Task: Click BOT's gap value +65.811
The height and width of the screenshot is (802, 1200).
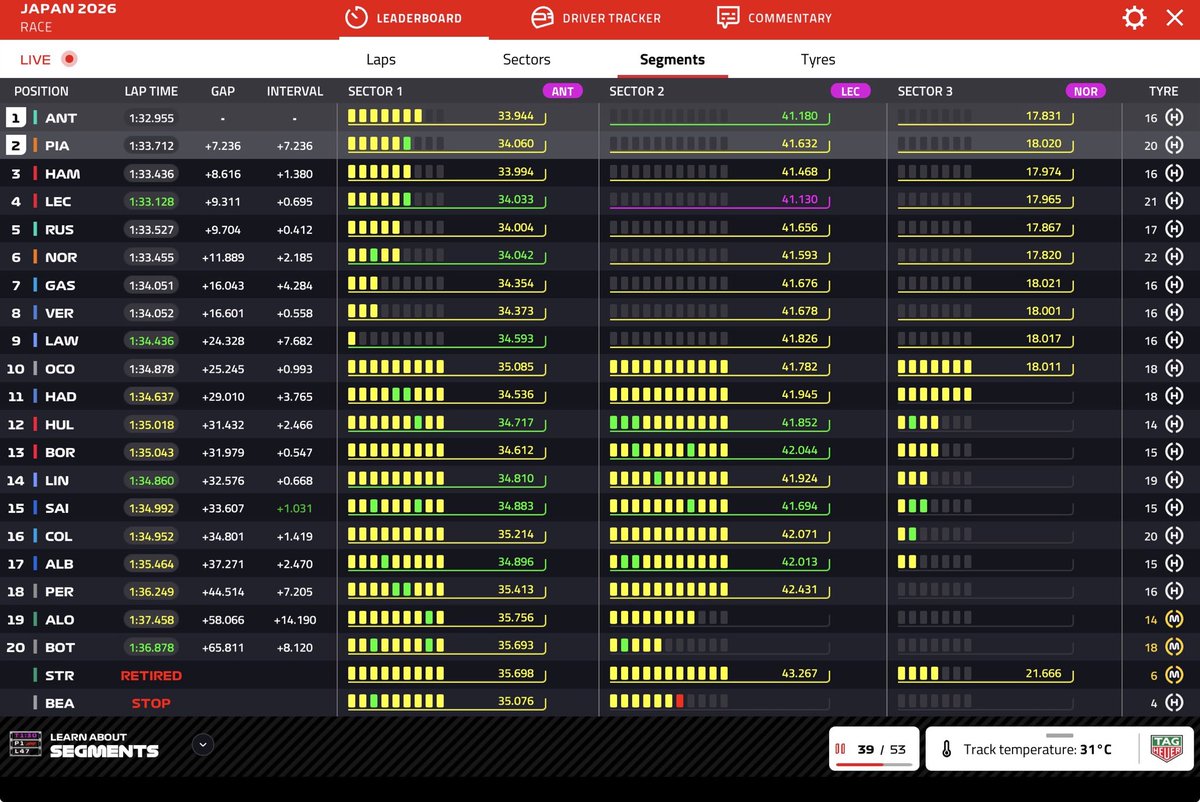Action: [222, 648]
